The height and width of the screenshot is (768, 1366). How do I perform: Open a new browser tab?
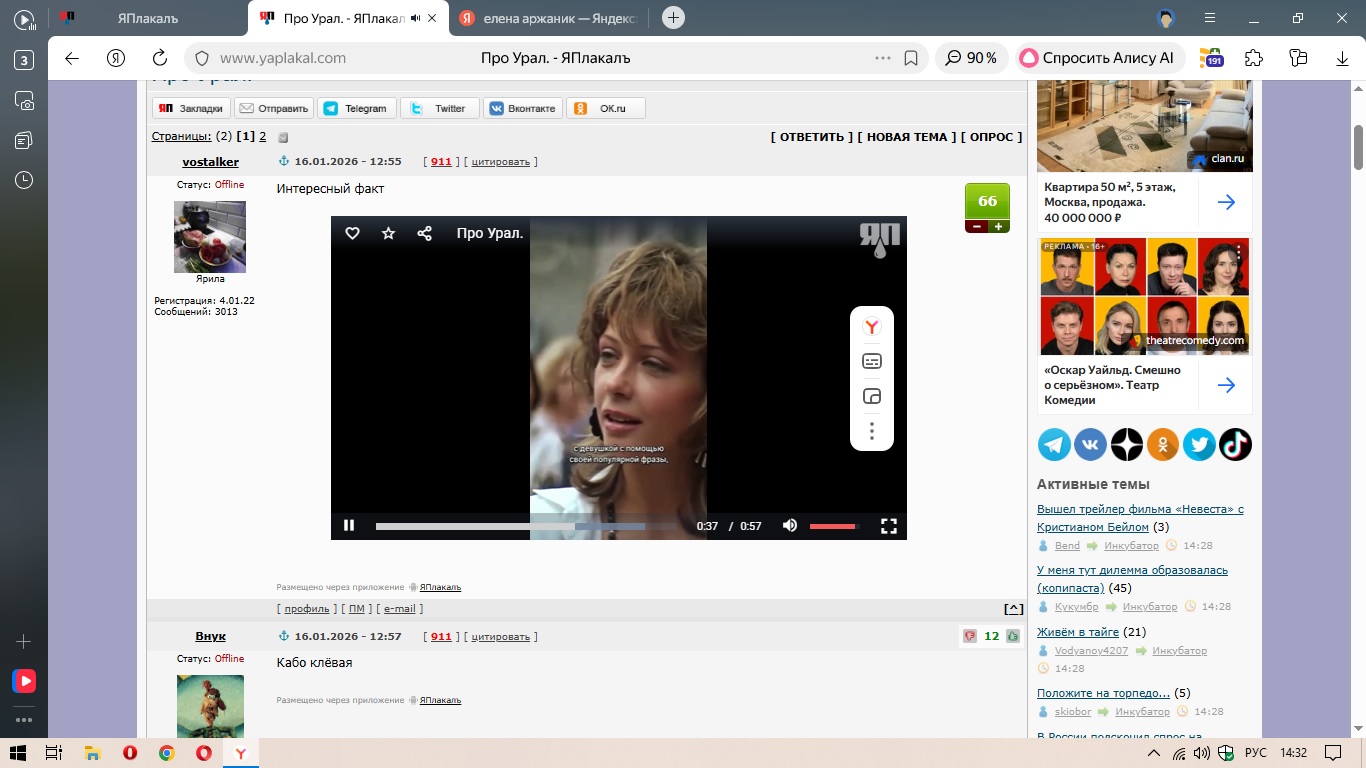click(x=673, y=17)
